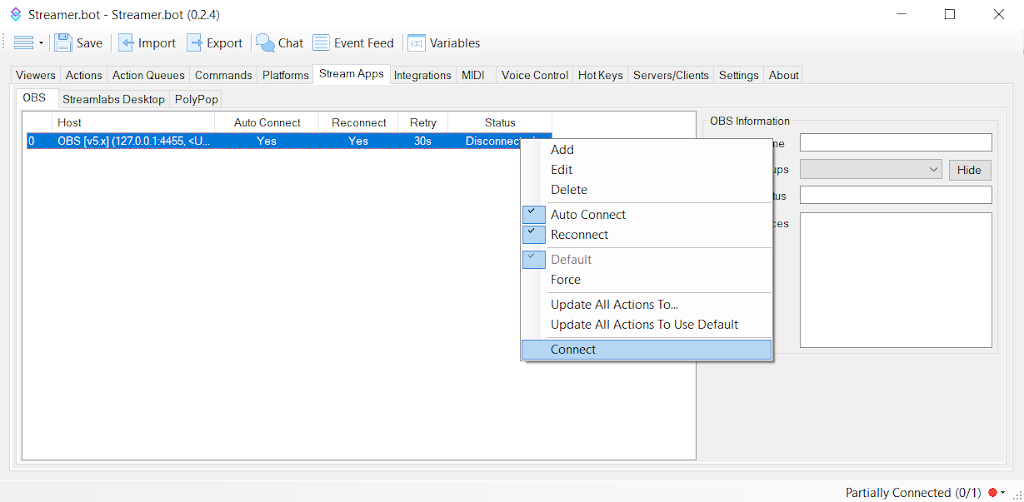Screen dimensions: 1024x502
Task: Click the Export arrow icon
Action: [x=195, y=43]
